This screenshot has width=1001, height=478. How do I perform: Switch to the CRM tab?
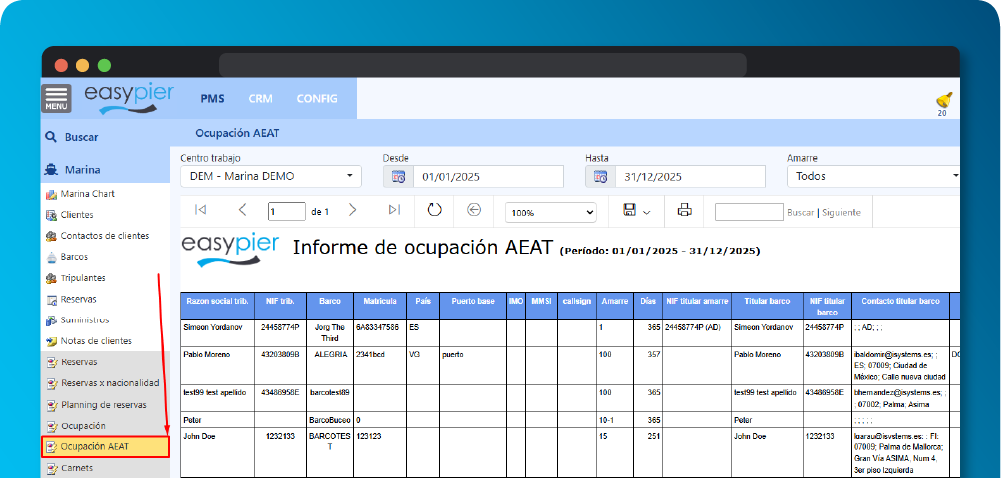(260, 99)
